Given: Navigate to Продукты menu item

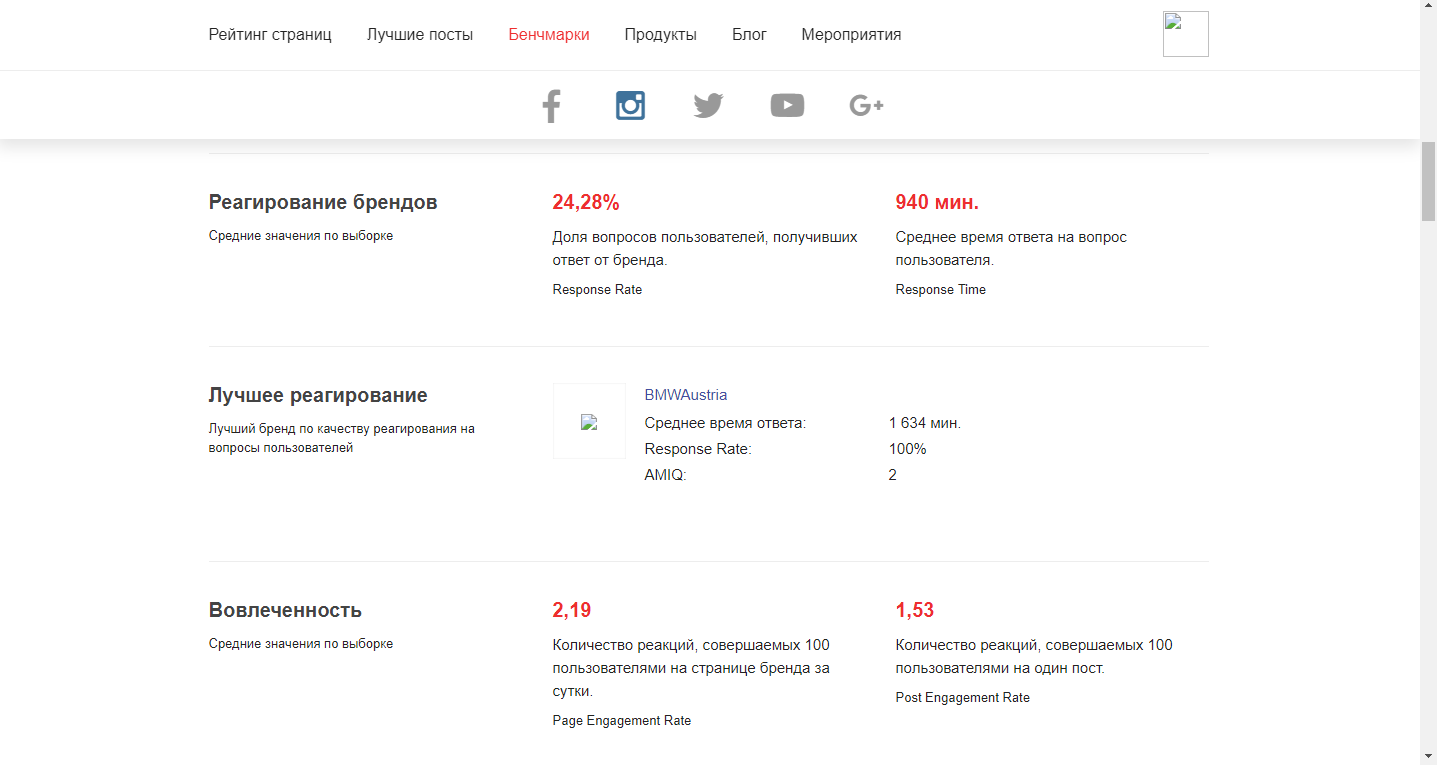Looking at the screenshot, I should (x=660, y=35).
